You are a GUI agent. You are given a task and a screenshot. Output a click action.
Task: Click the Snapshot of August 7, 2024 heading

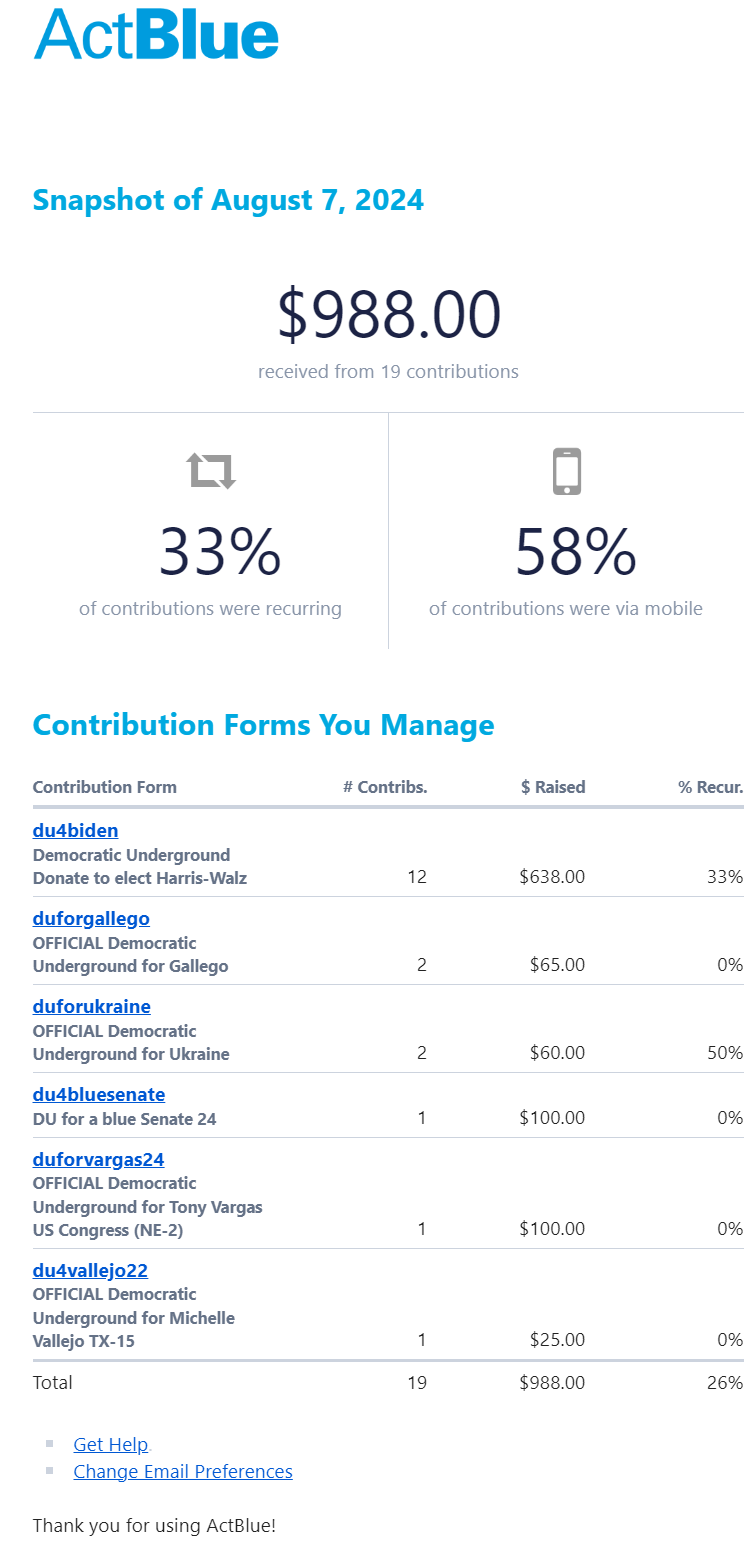point(228,200)
